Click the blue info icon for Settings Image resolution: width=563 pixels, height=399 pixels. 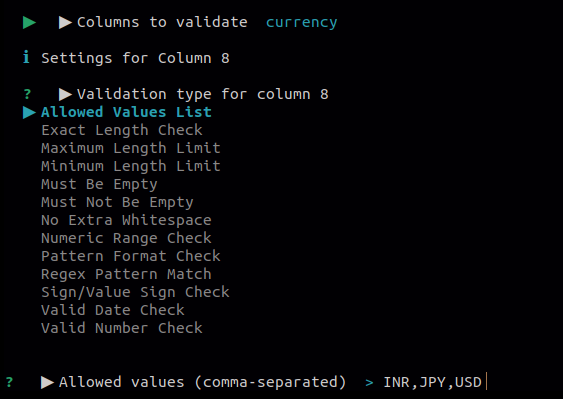tap(26, 57)
